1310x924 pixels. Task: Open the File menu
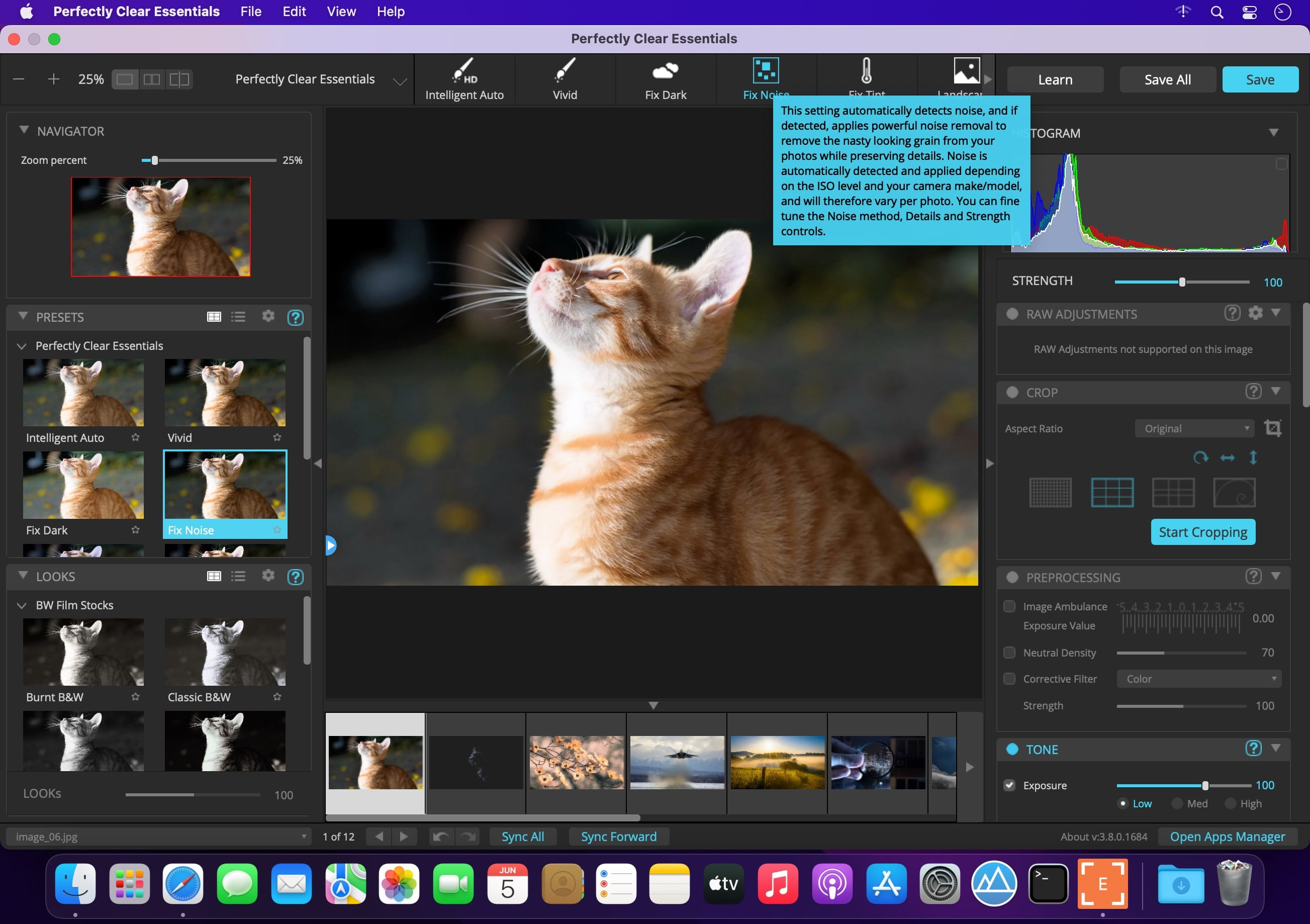click(250, 12)
